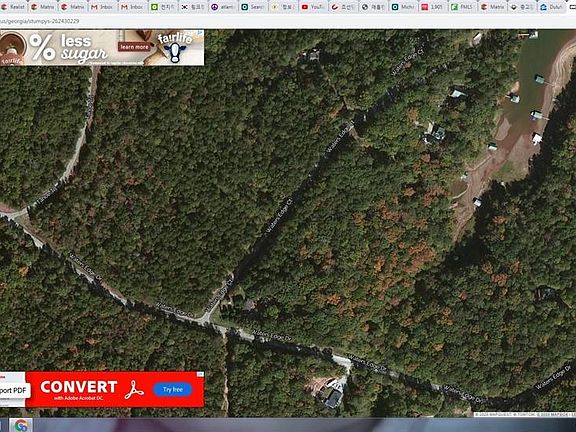Switch to the second Gmail Inbox tab
Viewport: 576px width, 432px height.
(x=133, y=7)
